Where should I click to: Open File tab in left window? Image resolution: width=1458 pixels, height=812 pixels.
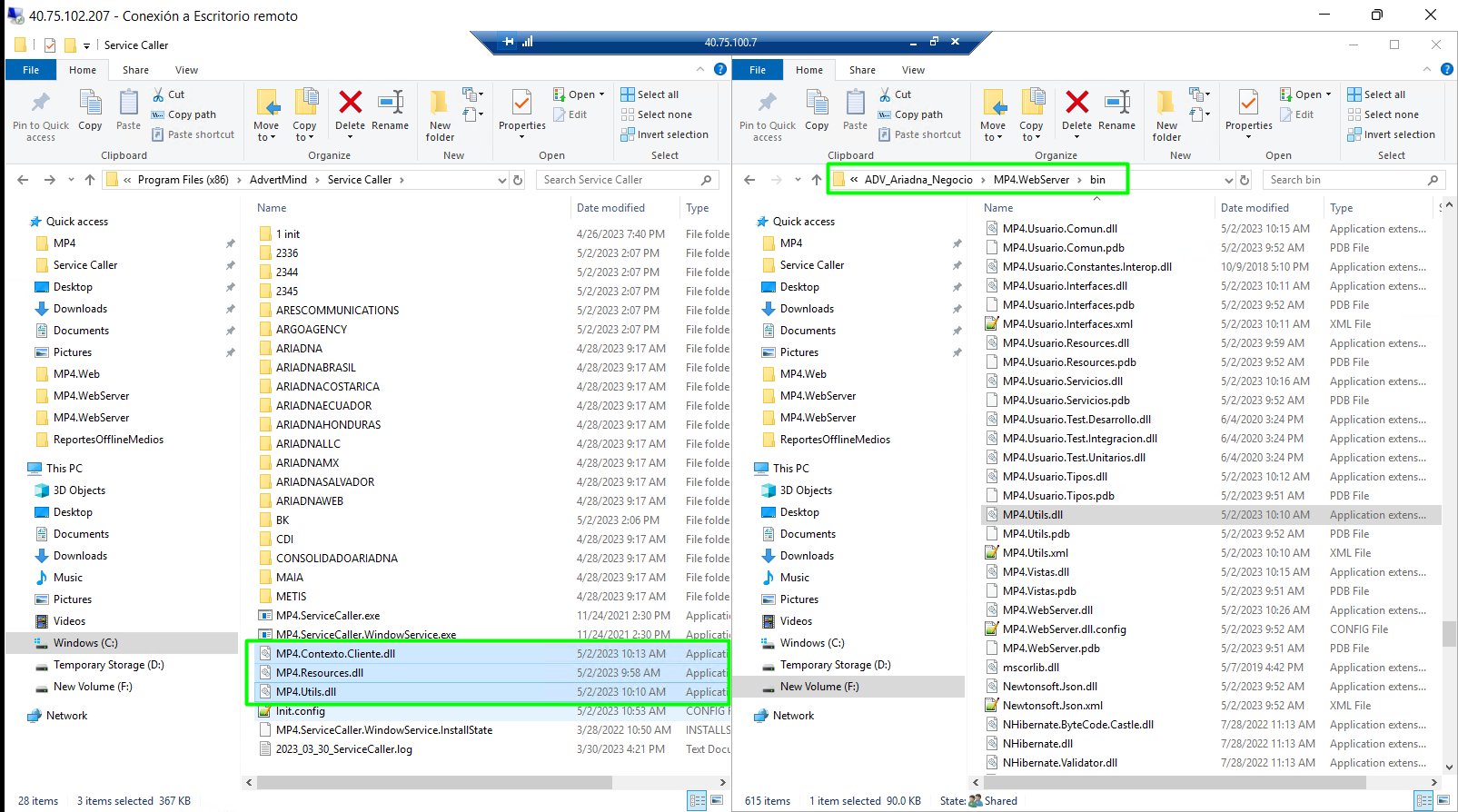(x=31, y=70)
